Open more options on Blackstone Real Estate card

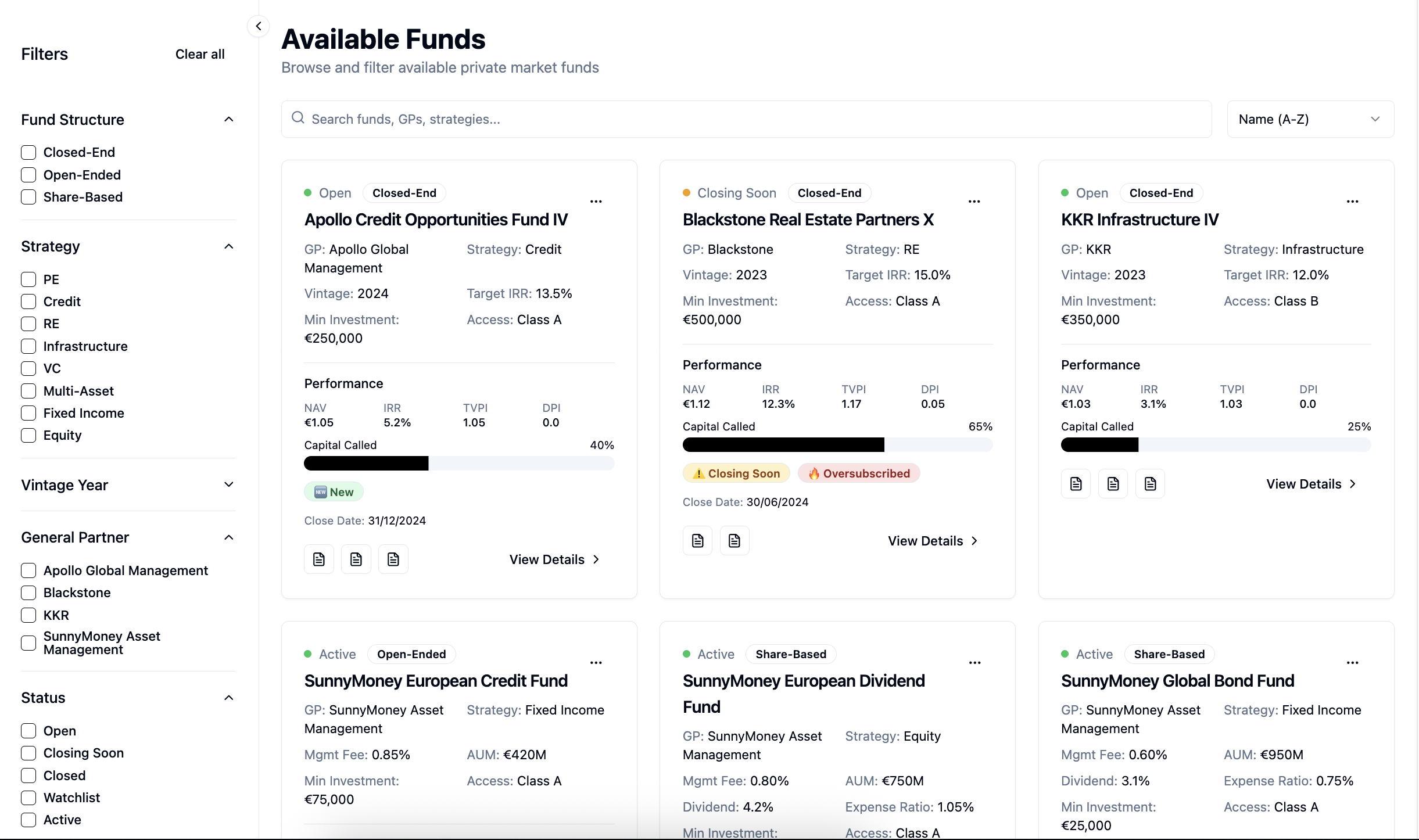974,202
